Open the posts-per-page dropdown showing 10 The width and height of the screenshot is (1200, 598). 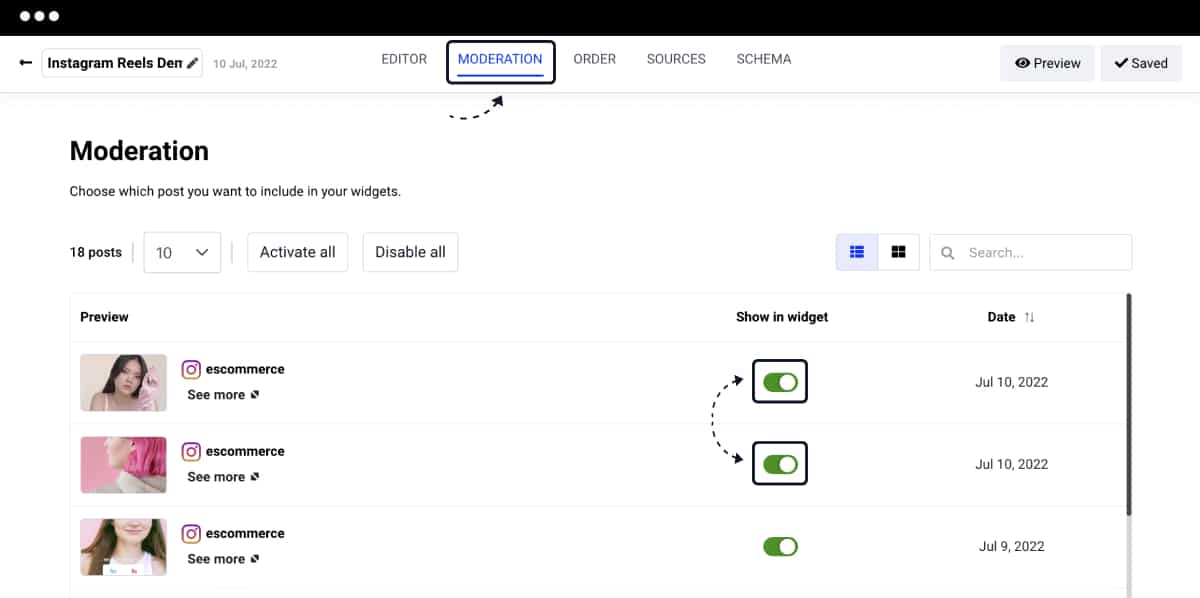pos(182,252)
